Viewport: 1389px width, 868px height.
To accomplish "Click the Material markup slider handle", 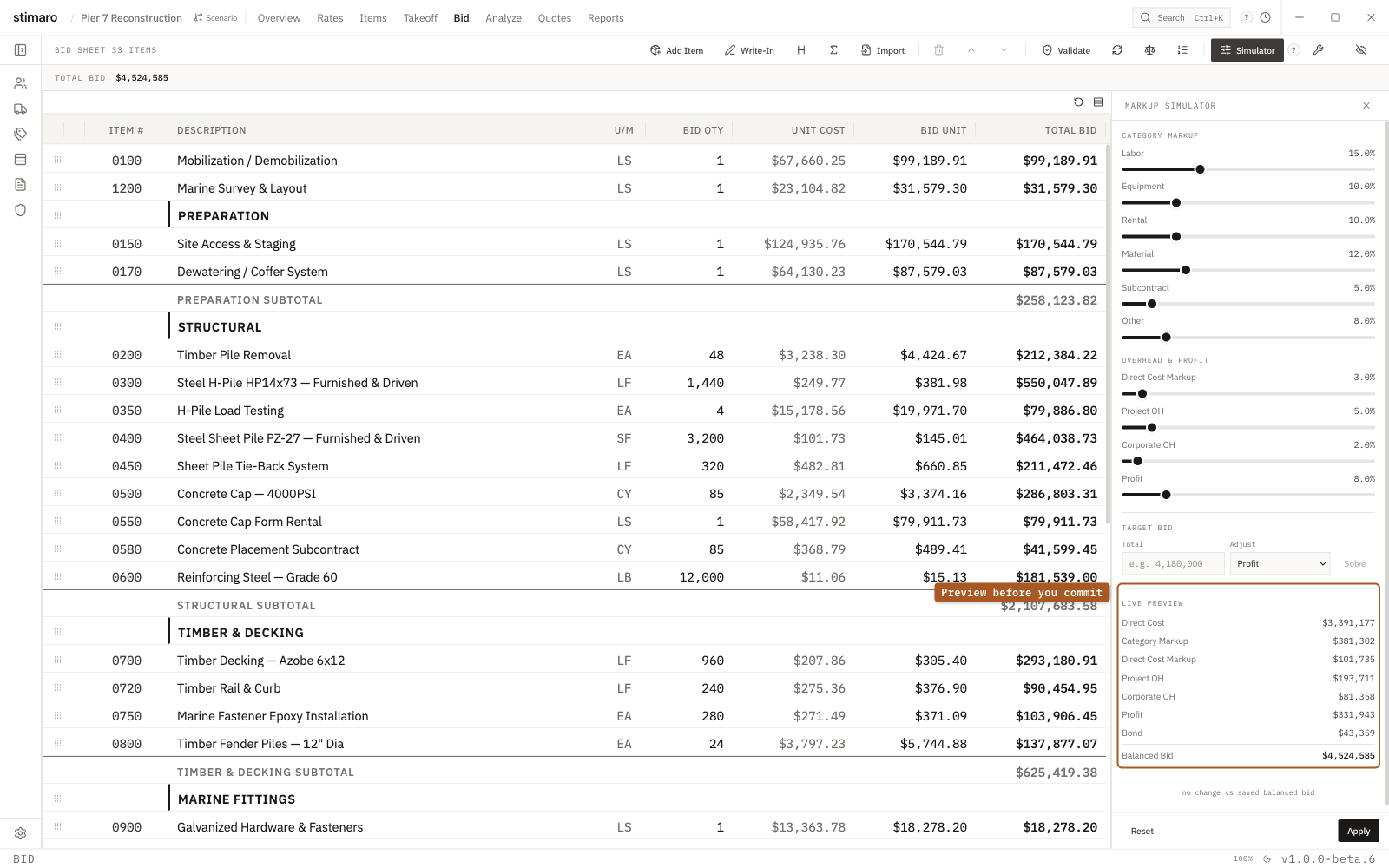I will point(1186,270).
